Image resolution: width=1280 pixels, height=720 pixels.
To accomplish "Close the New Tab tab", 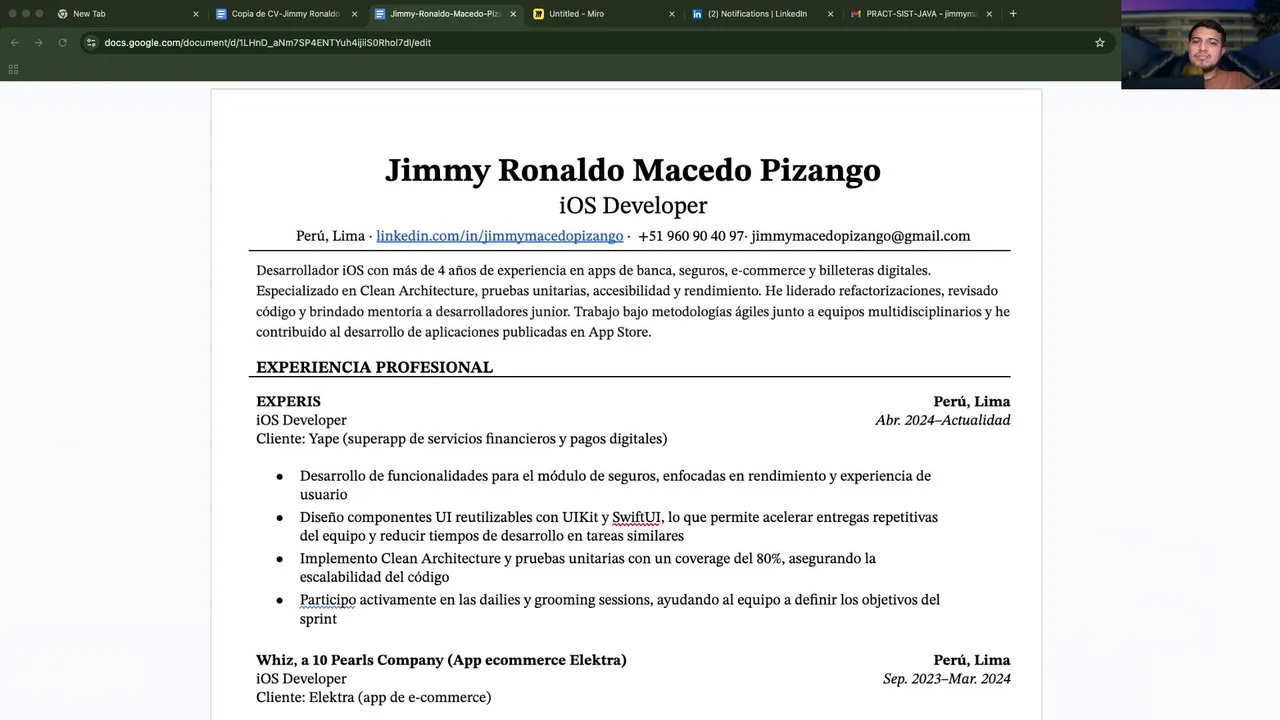I will pos(196,14).
